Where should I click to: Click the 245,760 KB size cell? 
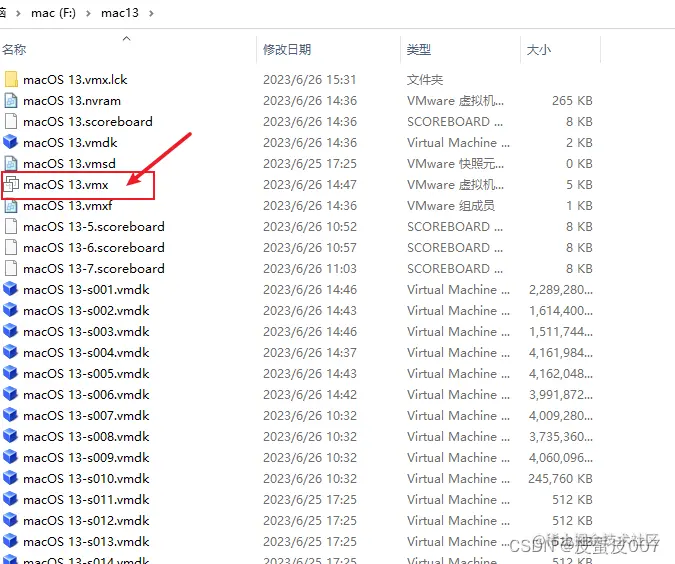click(560, 479)
